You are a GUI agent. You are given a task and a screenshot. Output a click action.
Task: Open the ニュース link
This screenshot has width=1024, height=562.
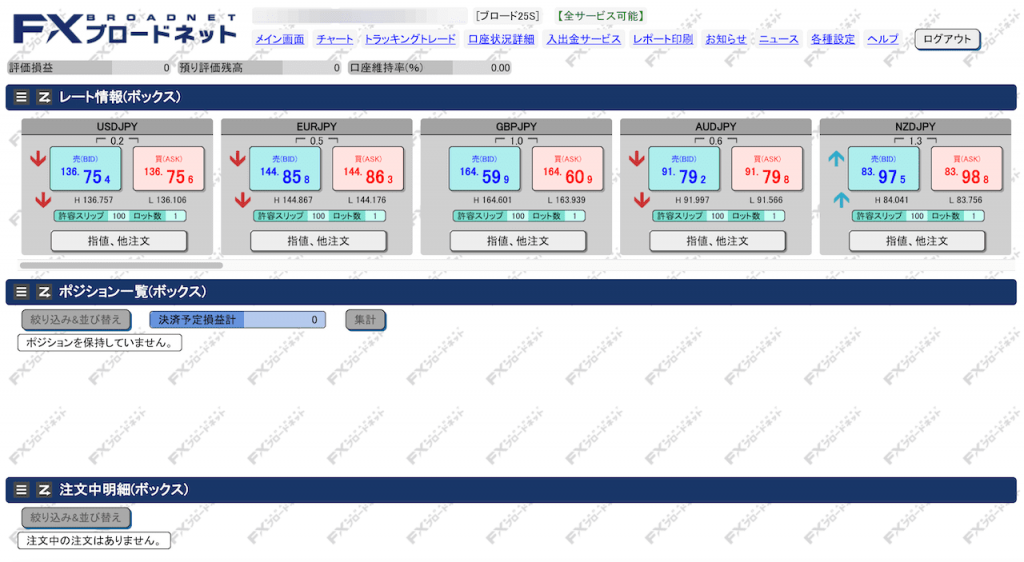778,39
